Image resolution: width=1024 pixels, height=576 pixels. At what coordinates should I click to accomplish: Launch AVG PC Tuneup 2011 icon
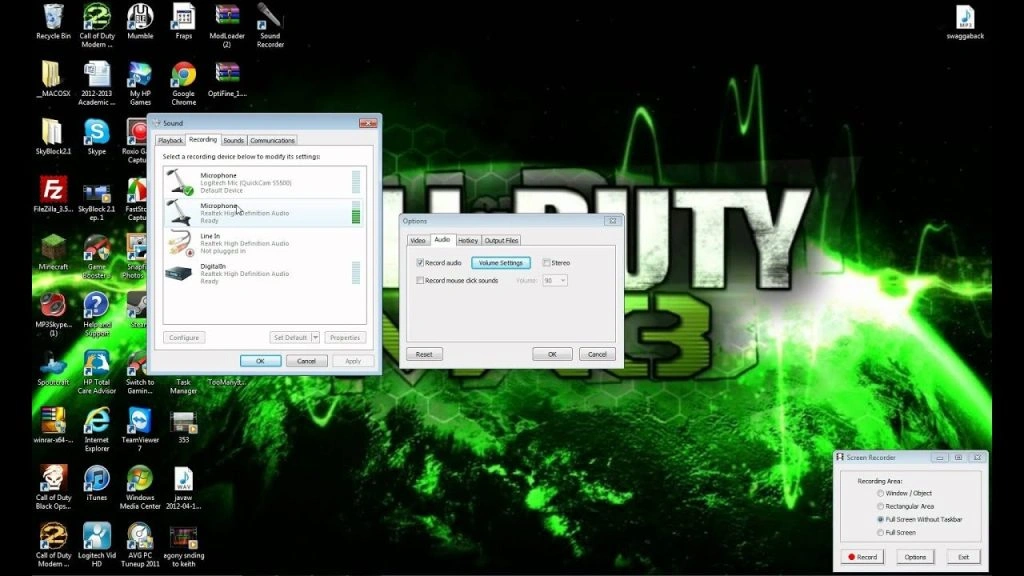coord(140,545)
